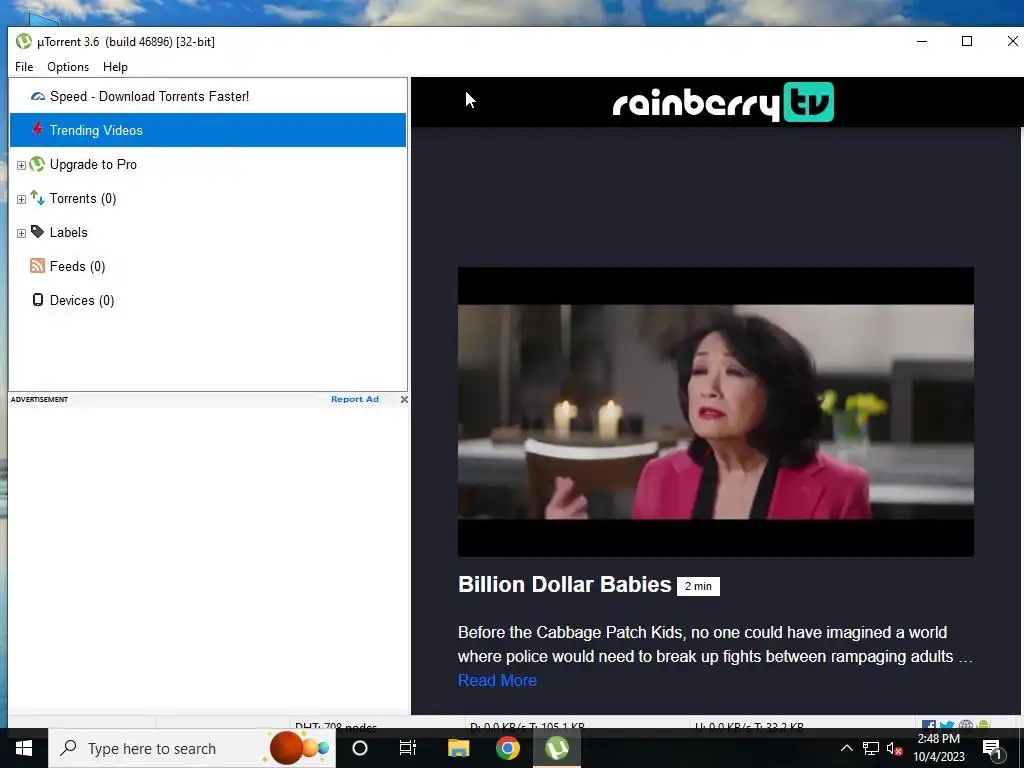Select Torrents (0) in the sidebar
1024x768 pixels.
(83, 199)
